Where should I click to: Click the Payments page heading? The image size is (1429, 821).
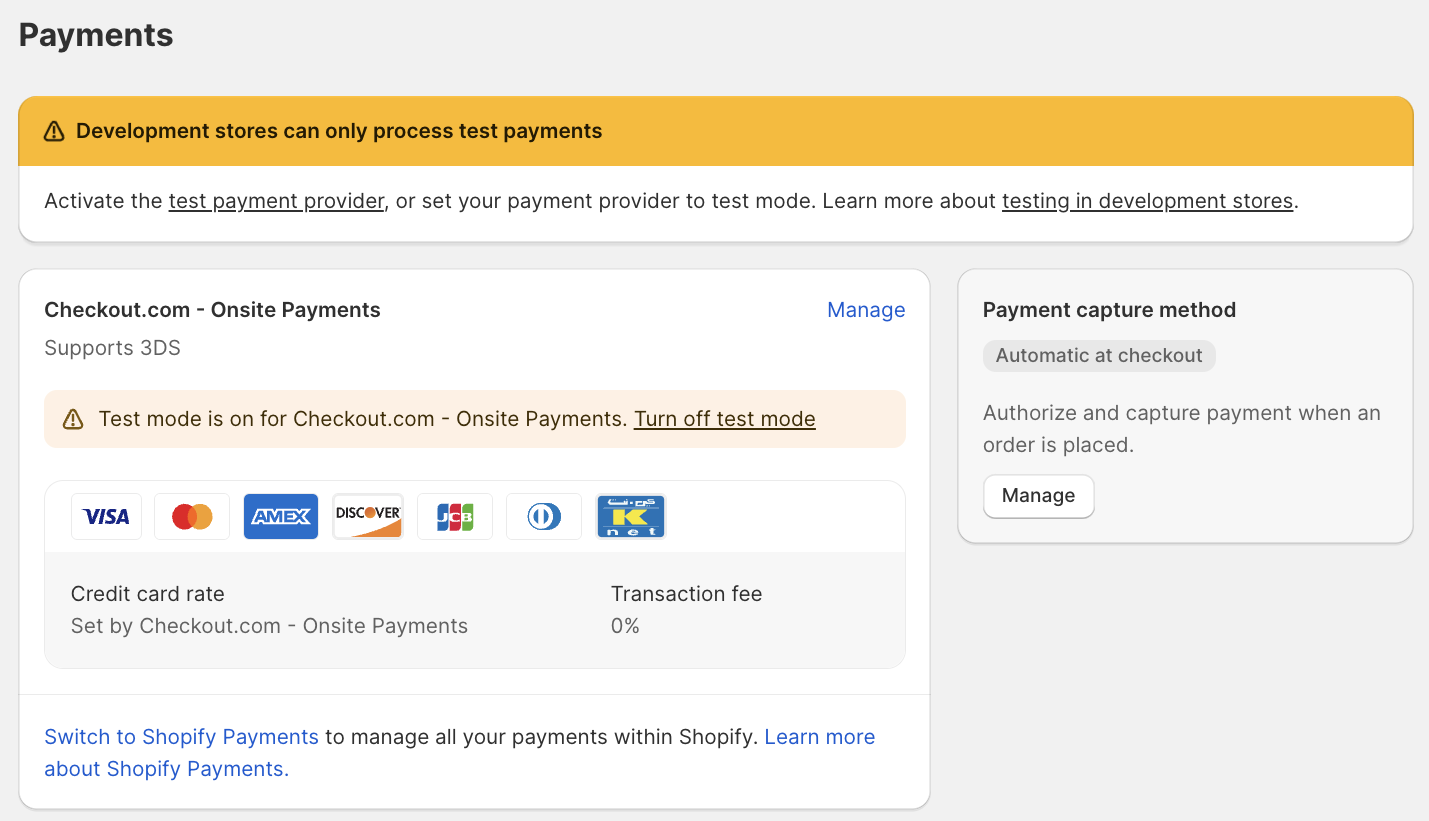click(x=95, y=35)
